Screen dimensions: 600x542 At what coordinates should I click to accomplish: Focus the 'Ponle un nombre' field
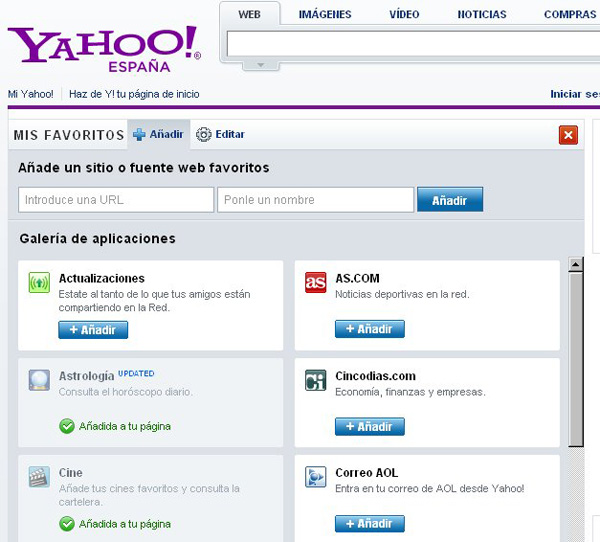click(x=315, y=200)
